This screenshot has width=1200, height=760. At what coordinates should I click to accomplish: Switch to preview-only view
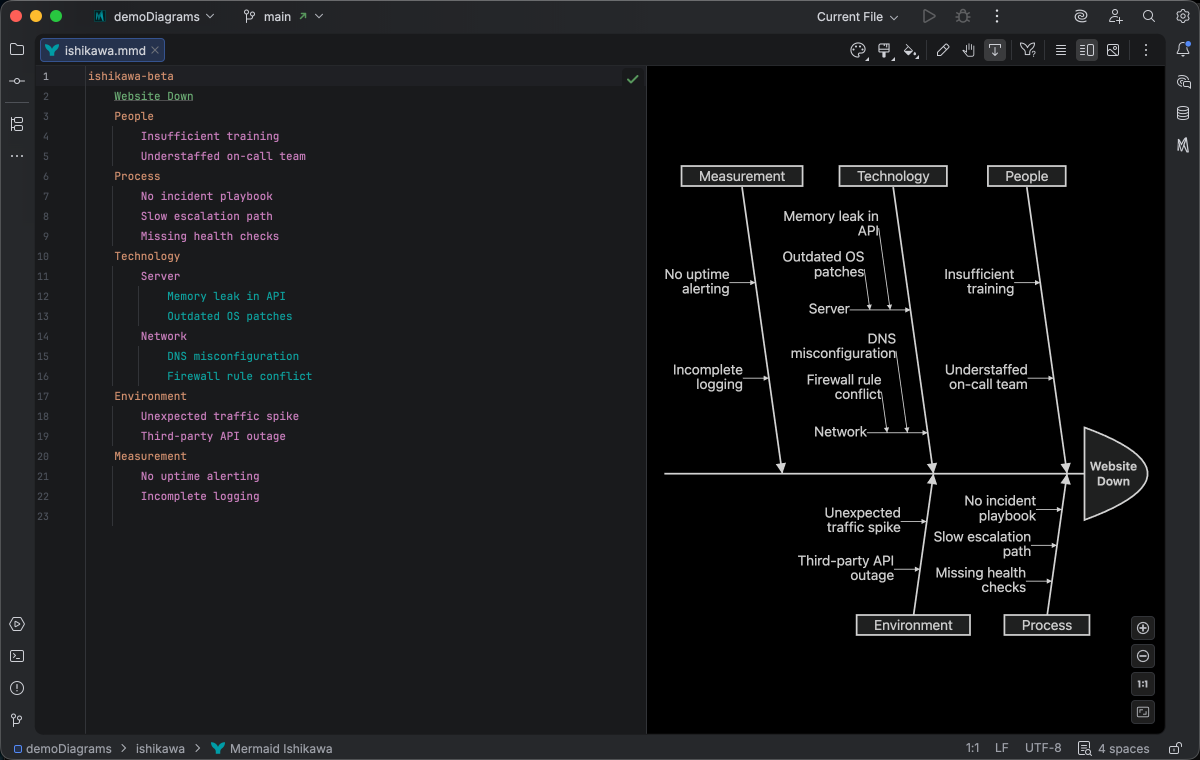pyautogui.click(x=1113, y=50)
